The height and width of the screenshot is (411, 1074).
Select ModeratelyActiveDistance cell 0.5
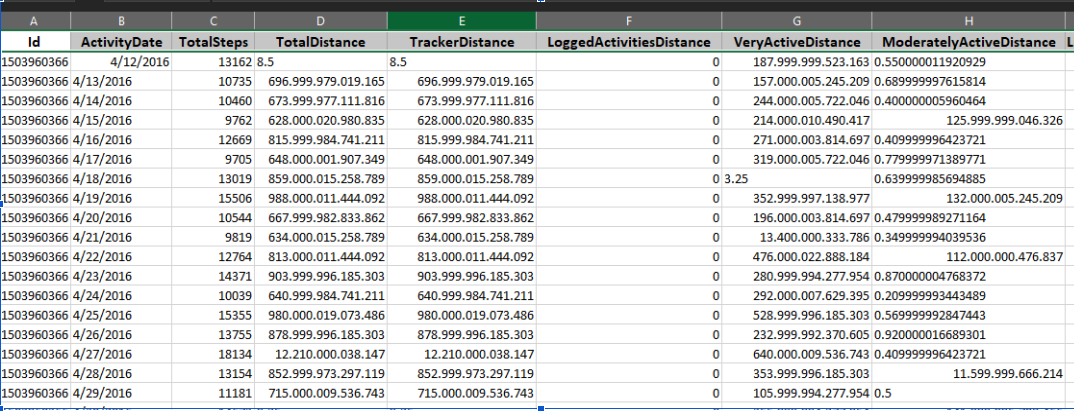[967, 393]
